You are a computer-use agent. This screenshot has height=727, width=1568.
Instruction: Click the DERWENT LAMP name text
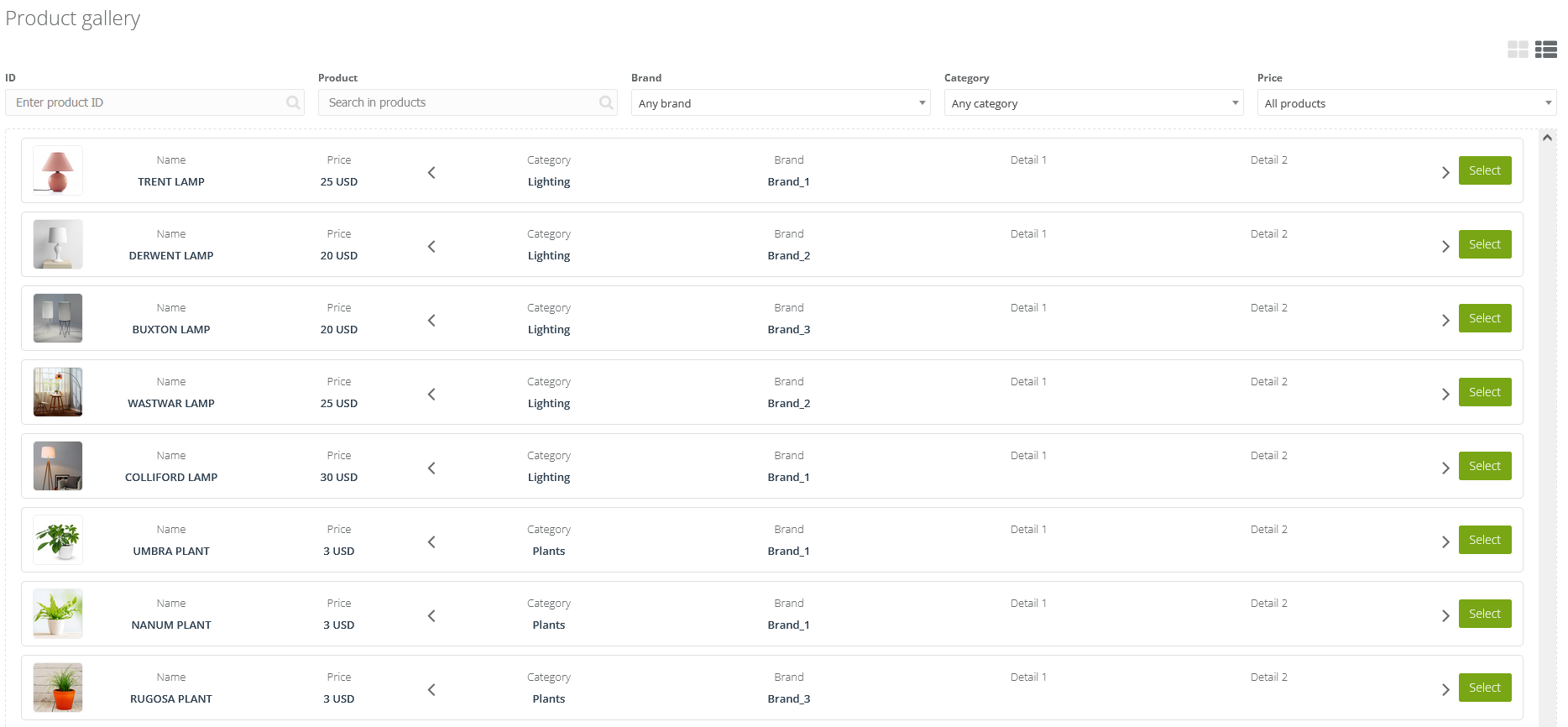tap(171, 255)
